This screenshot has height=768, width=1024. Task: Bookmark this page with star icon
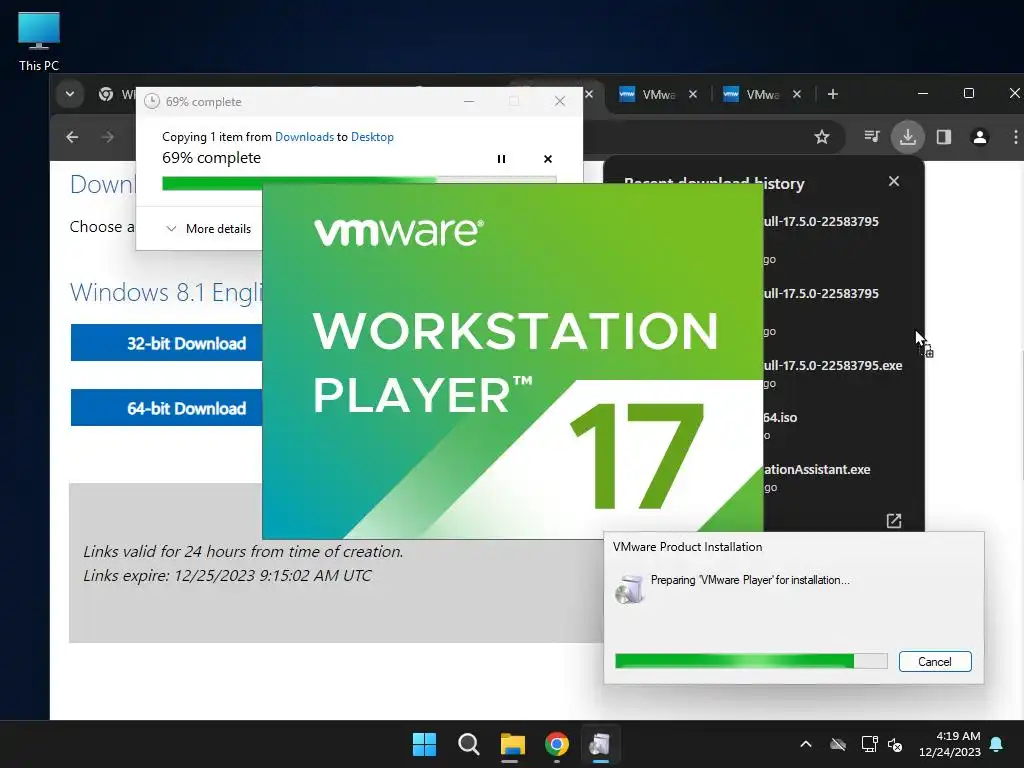822,137
